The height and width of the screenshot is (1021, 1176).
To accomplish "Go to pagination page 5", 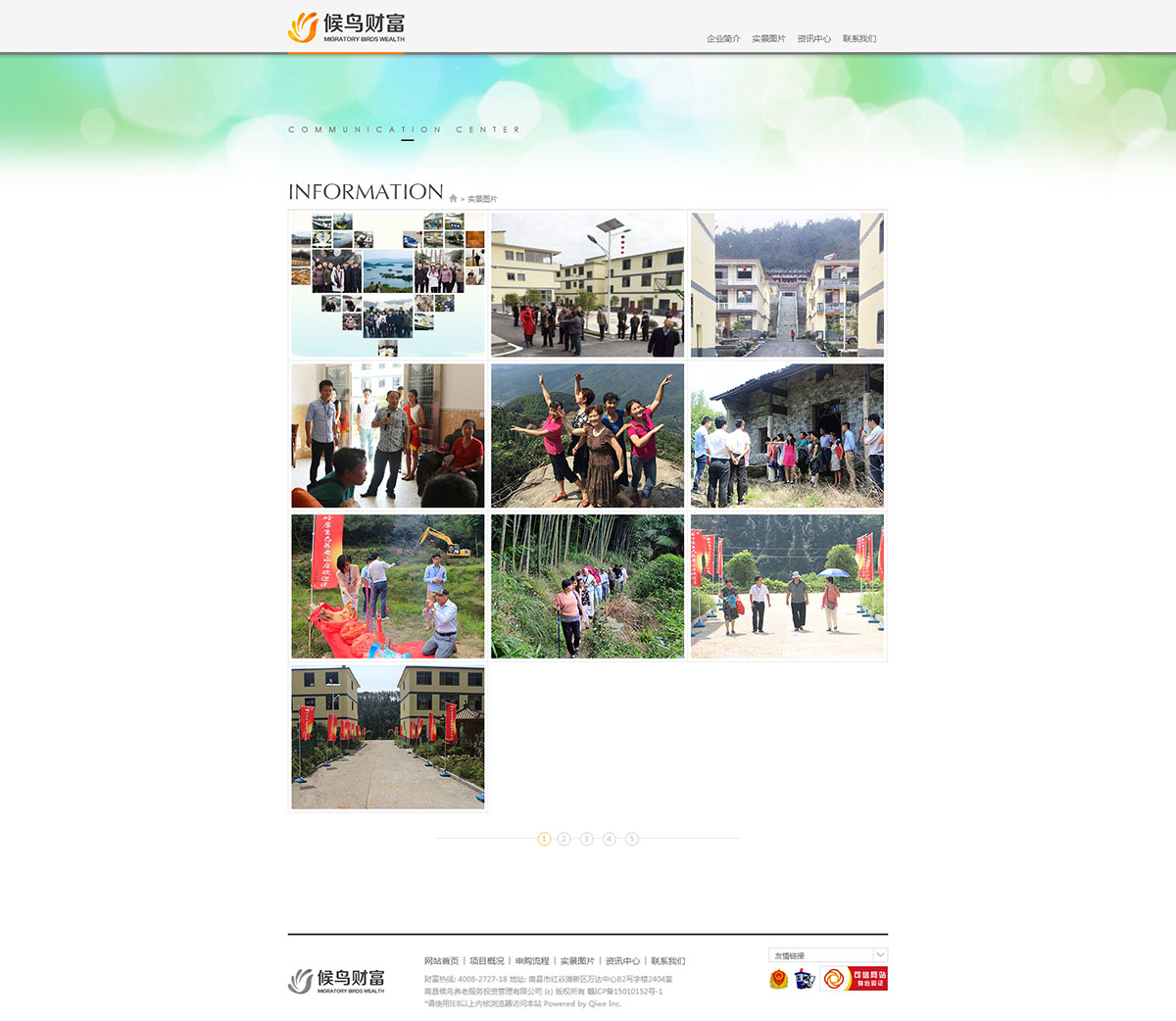I will coord(632,839).
